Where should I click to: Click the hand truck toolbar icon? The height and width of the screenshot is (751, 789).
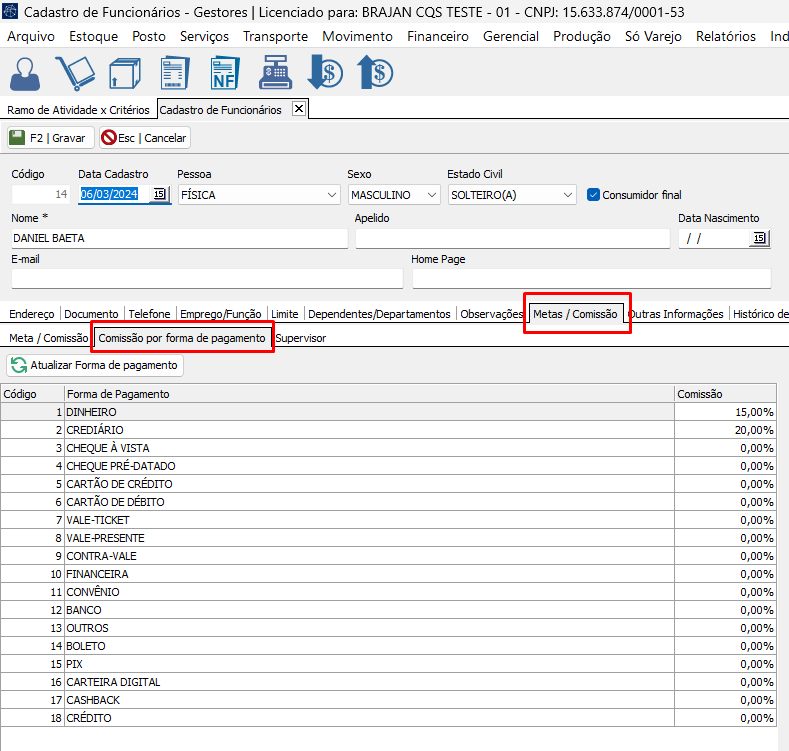click(74, 73)
